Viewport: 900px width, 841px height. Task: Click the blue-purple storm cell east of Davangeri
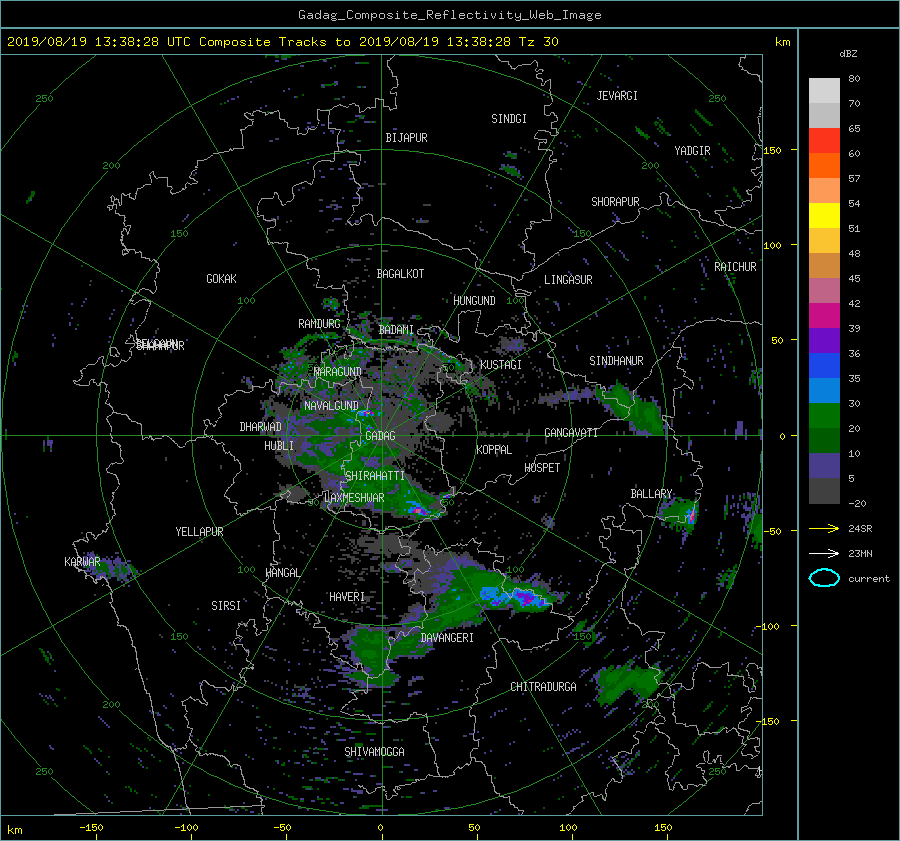point(515,596)
